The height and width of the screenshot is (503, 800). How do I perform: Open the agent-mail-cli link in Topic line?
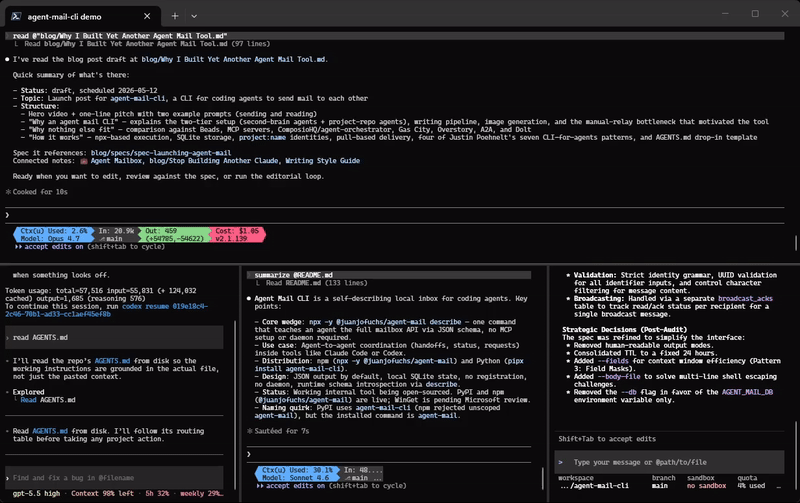coord(137,98)
